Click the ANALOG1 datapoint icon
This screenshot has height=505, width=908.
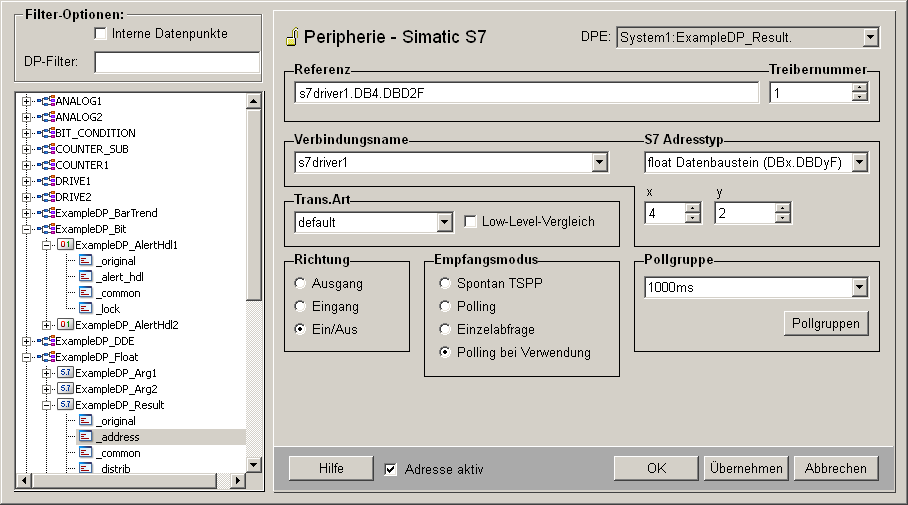(47, 101)
